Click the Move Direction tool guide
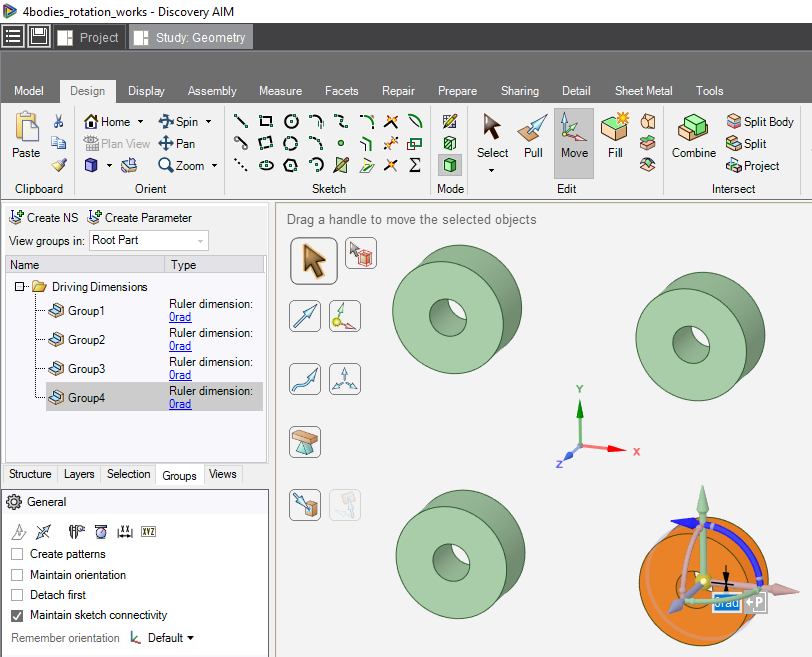Viewport: 812px width, 657px height. click(x=305, y=316)
